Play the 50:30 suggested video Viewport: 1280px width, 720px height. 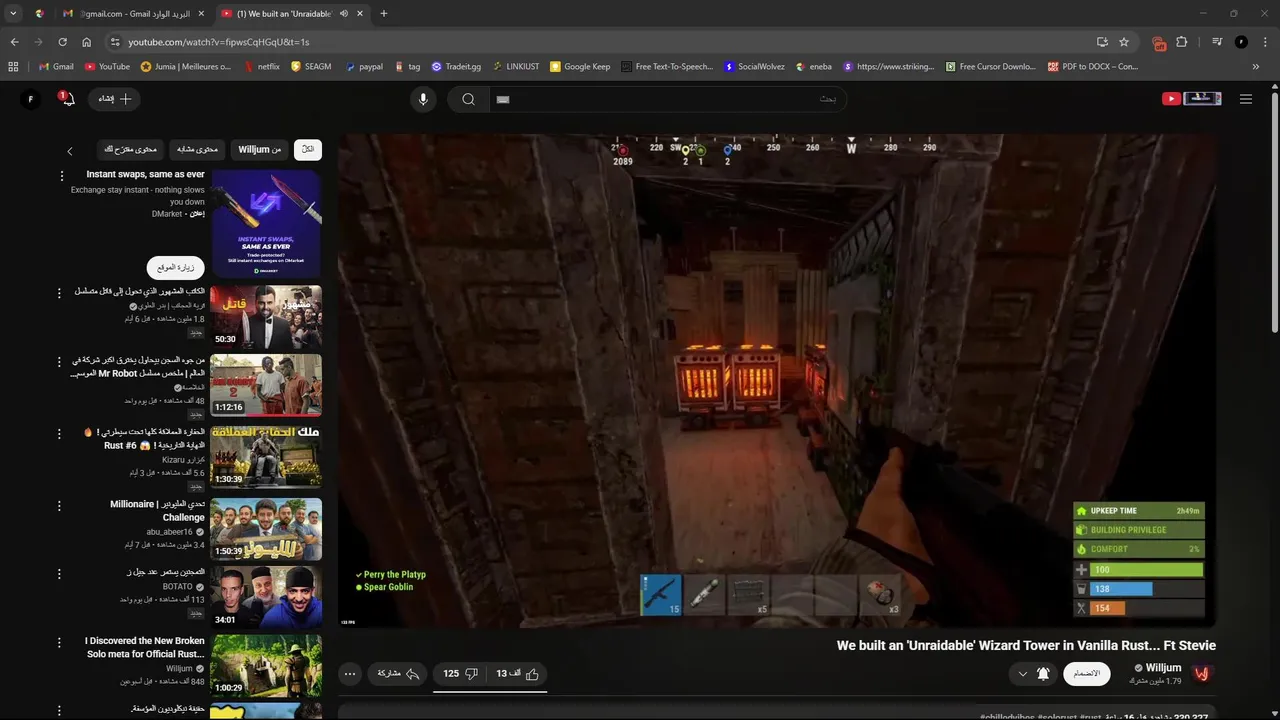(266, 316)
